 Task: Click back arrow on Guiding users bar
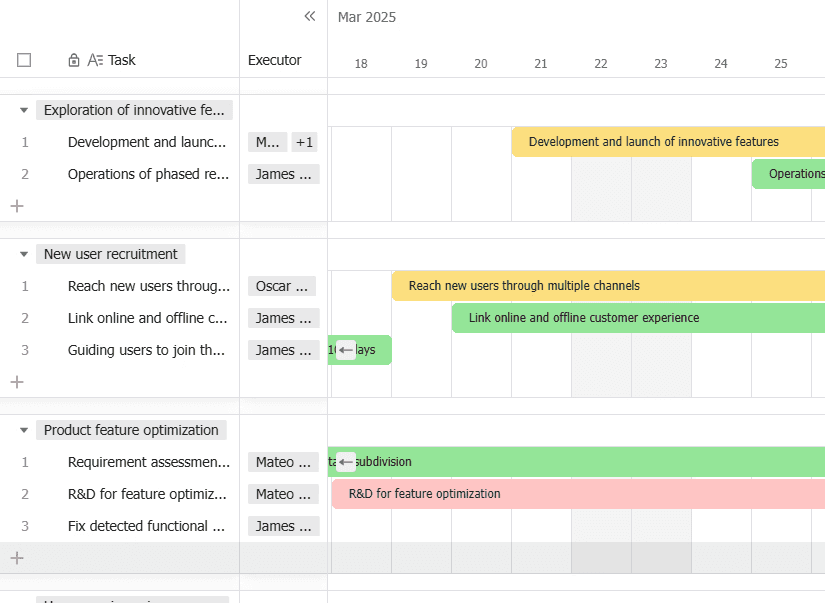coord(346,350)
